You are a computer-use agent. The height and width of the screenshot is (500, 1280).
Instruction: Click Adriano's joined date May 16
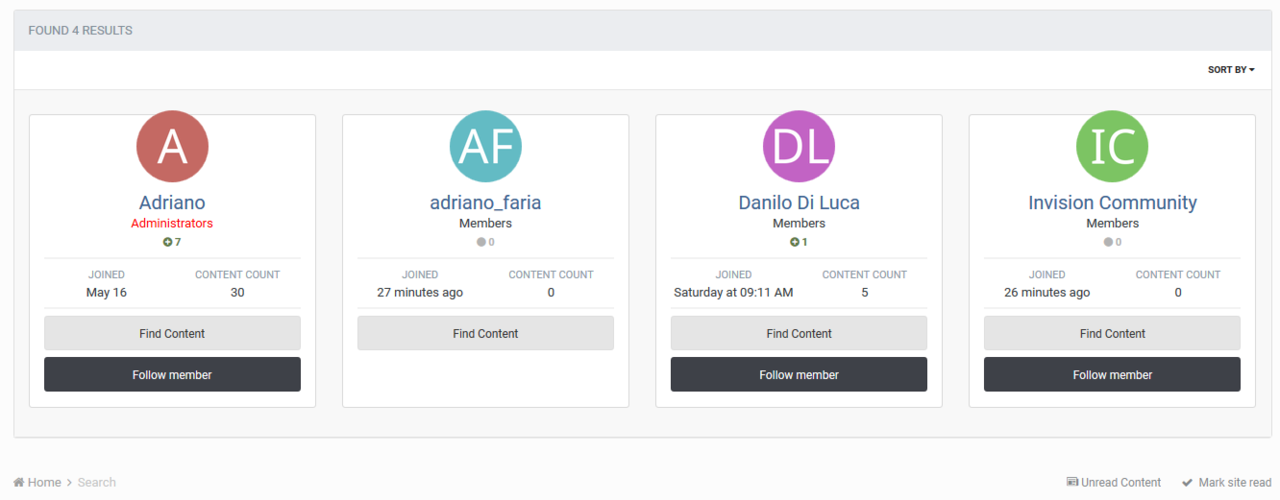pyautogui.click(x=106, y=292)
